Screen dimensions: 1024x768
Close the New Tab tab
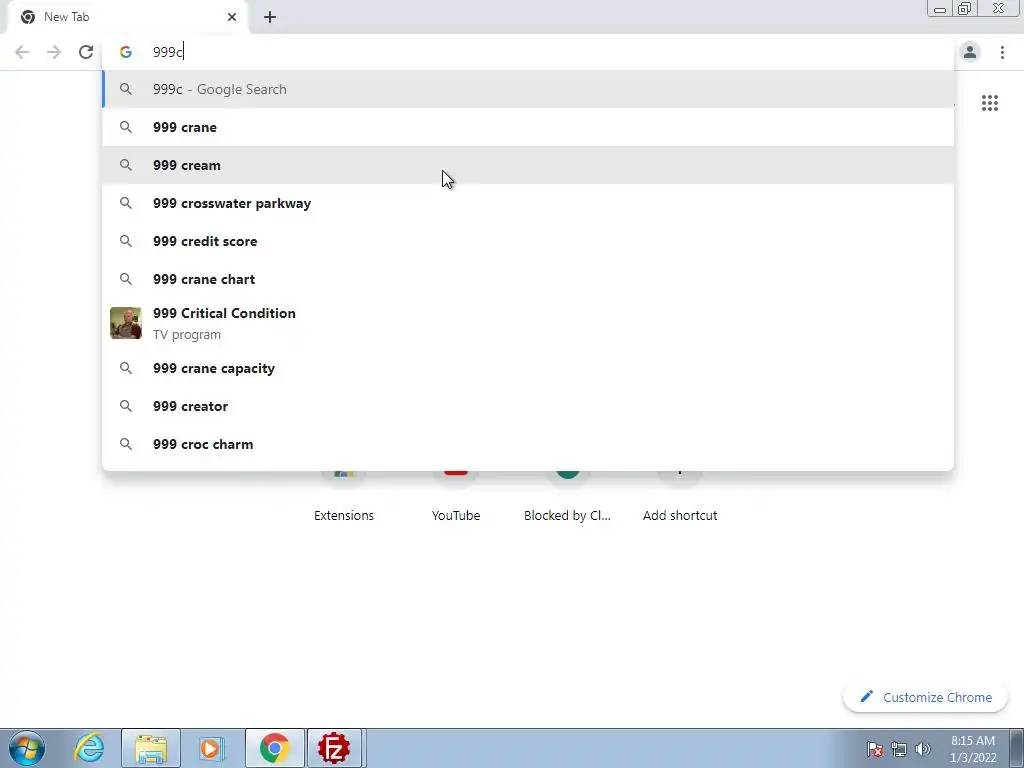[x=232, y=17]
